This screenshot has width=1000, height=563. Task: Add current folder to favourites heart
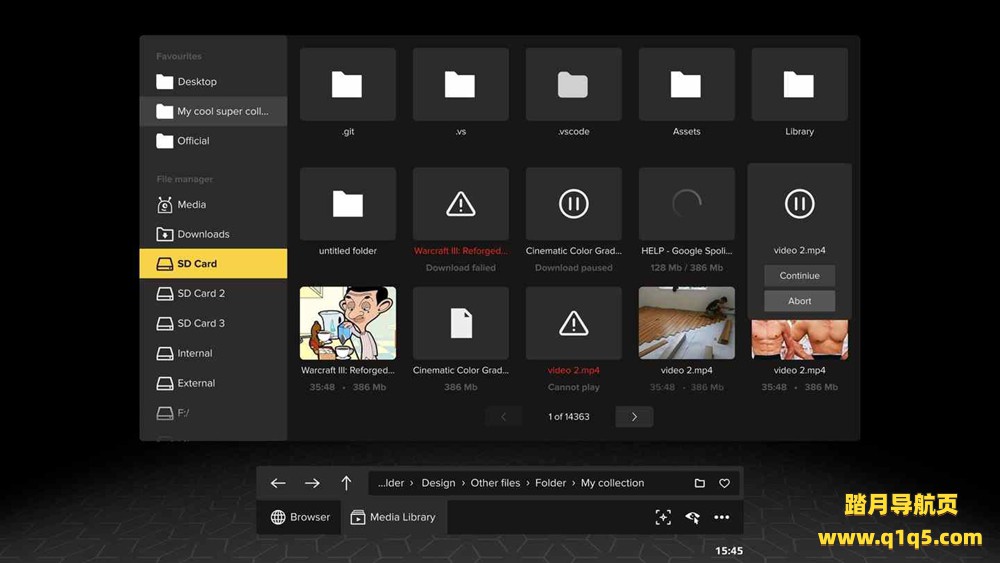[x=724, y=483]
